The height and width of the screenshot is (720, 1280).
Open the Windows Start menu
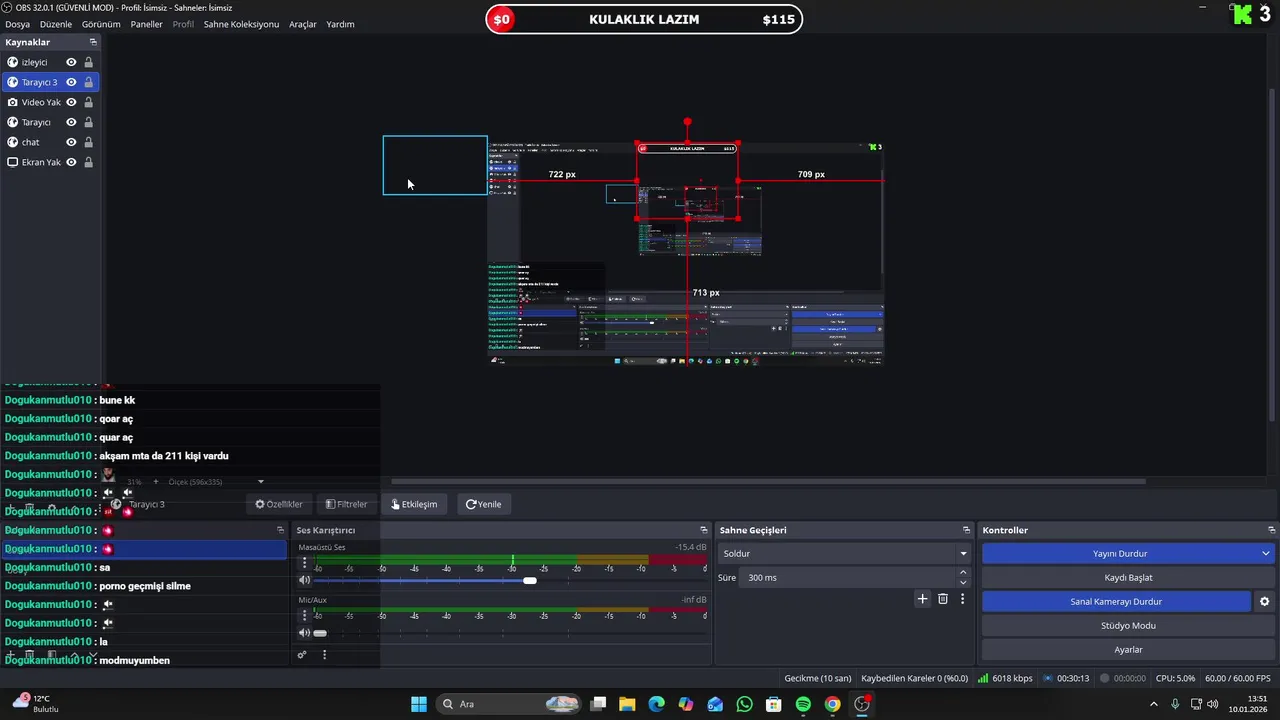tap(419, 704)
